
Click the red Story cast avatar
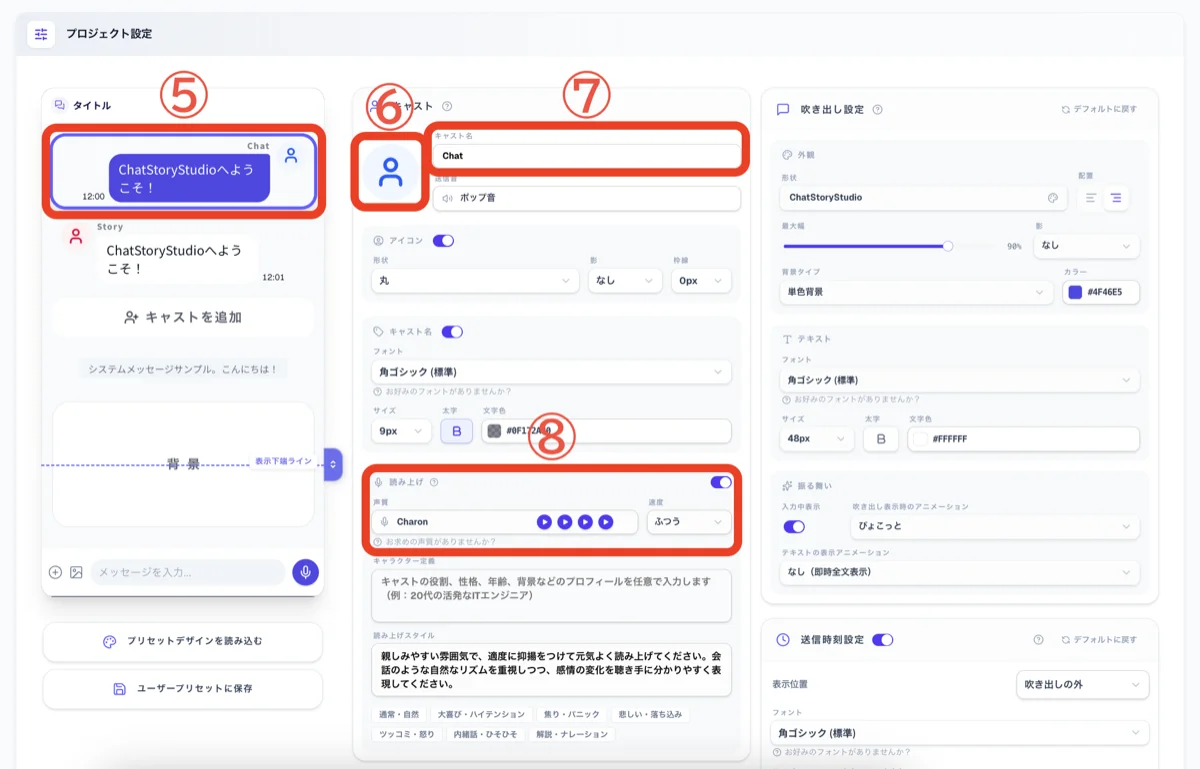[x=75, y=236]
